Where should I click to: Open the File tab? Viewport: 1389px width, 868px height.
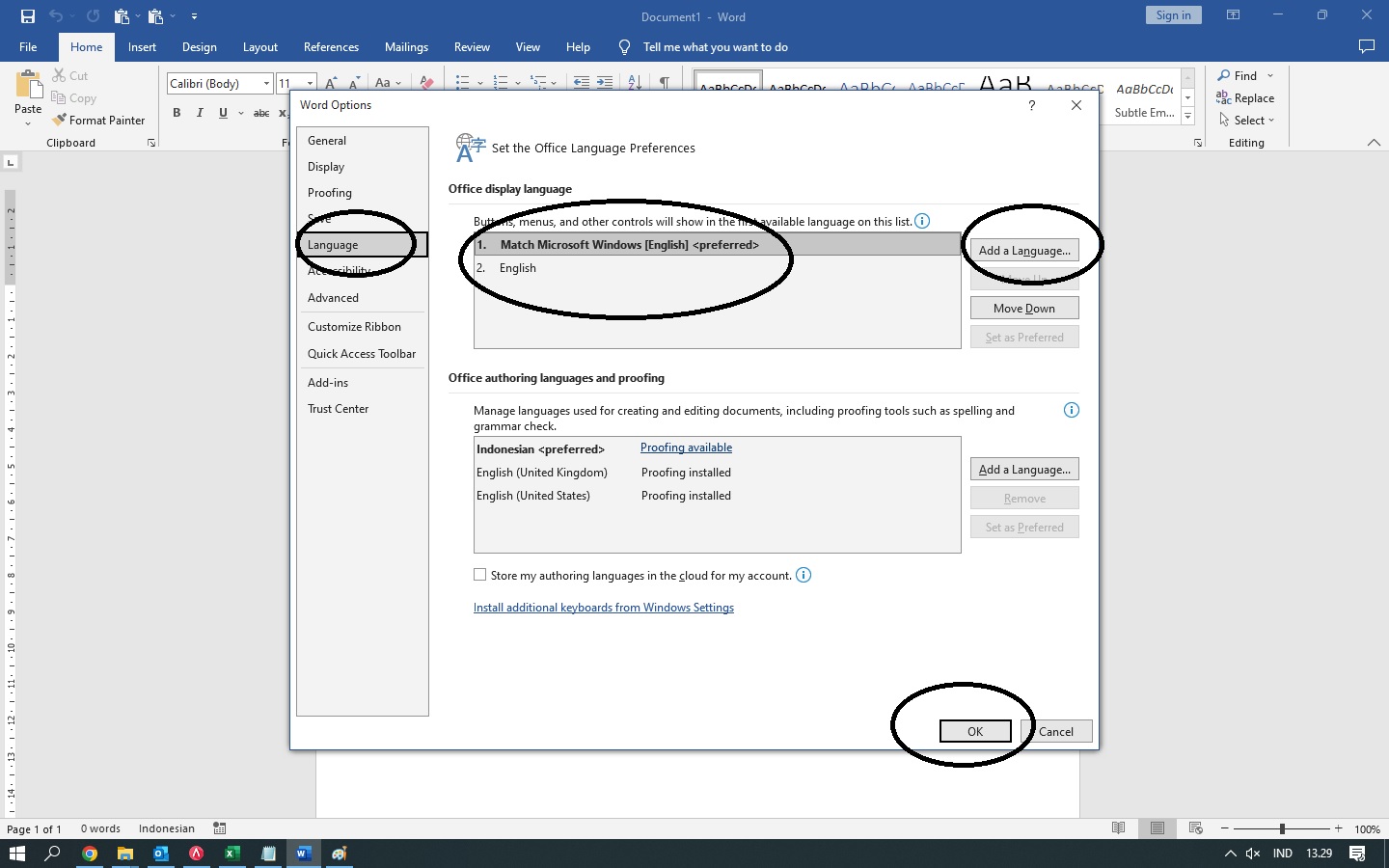pyautogui.click(x=28, y=46)
